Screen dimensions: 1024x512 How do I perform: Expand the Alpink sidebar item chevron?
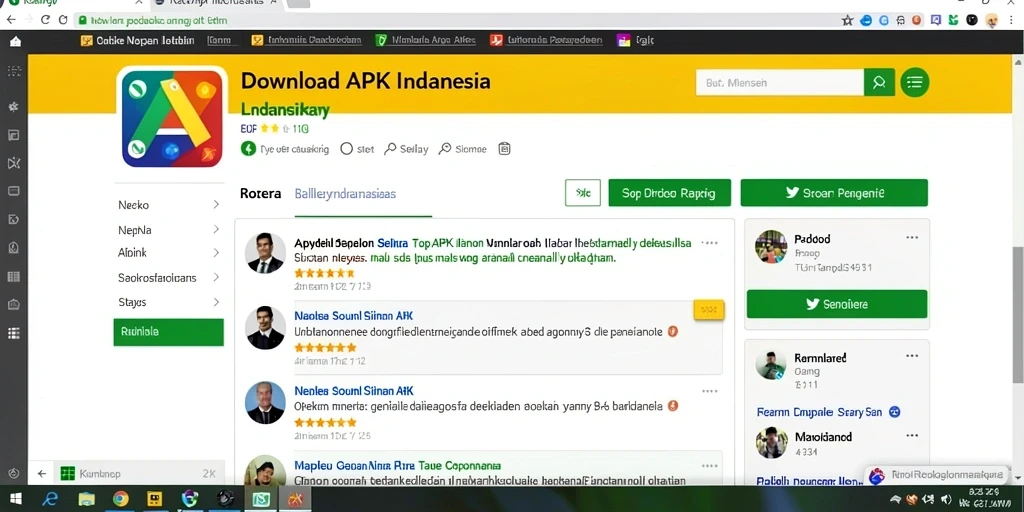pyautogui.click(x=216, y=253)
